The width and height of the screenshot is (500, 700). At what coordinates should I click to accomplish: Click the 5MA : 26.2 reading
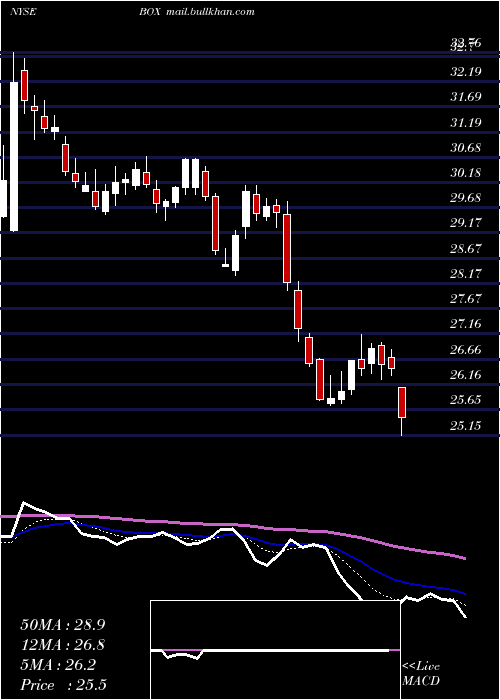58,665
